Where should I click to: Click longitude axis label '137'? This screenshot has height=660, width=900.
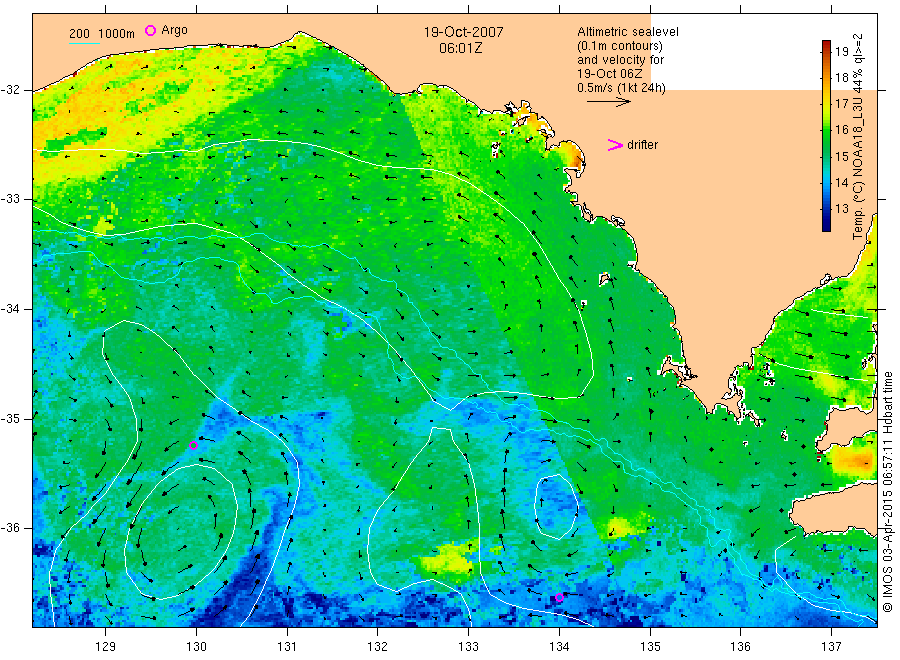(x=831, y=647)
